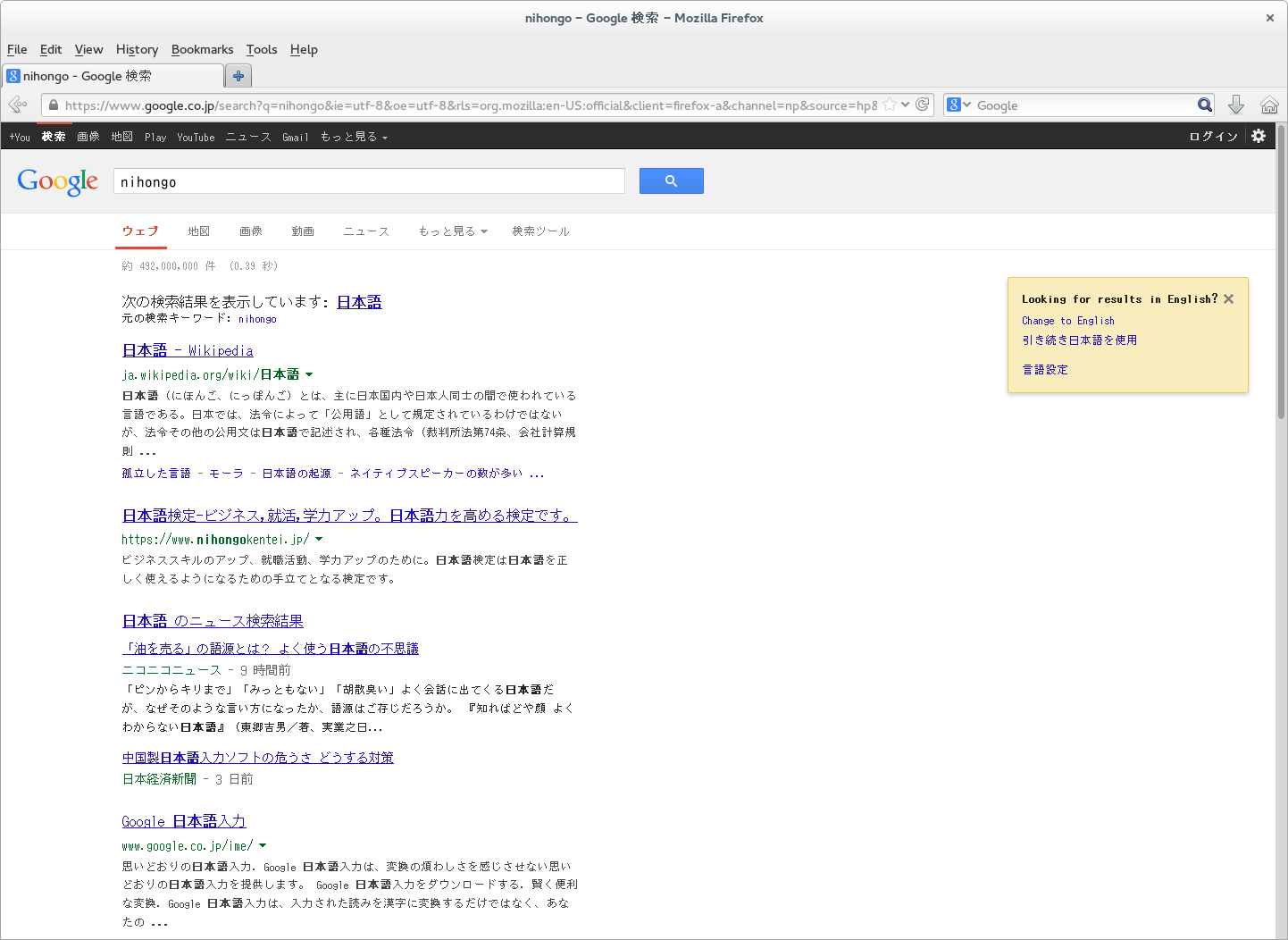Click the magnifier in Firefox search box
Viewport: 1288px width, 940px height.
pos(1205,105)
